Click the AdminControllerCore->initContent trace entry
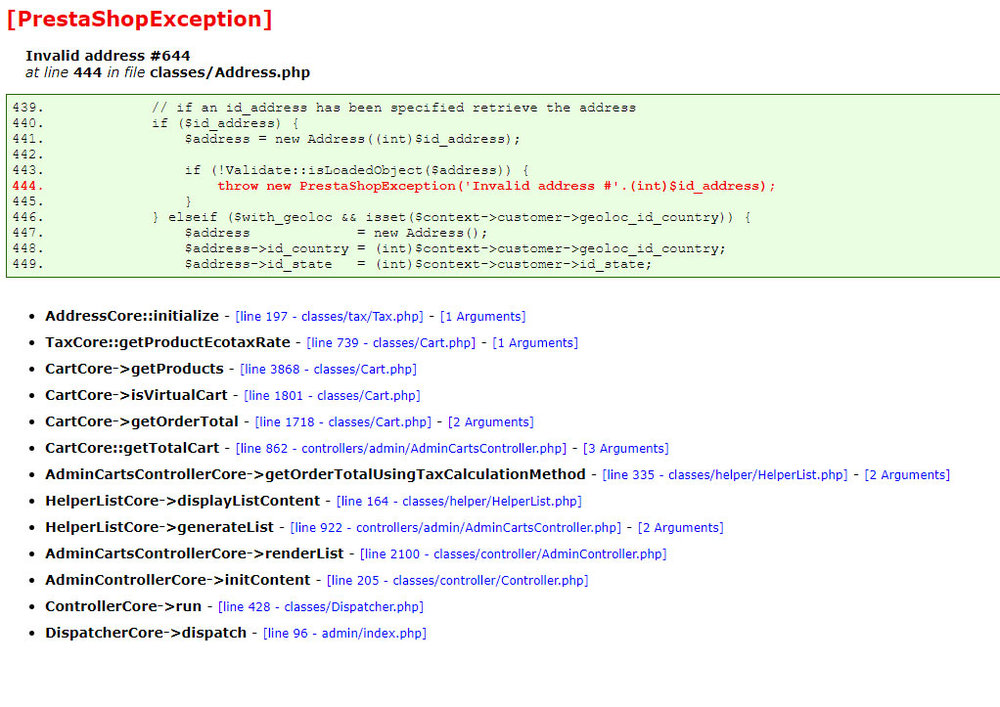This screenshot has width=1000, height=707. coord(178,580)
